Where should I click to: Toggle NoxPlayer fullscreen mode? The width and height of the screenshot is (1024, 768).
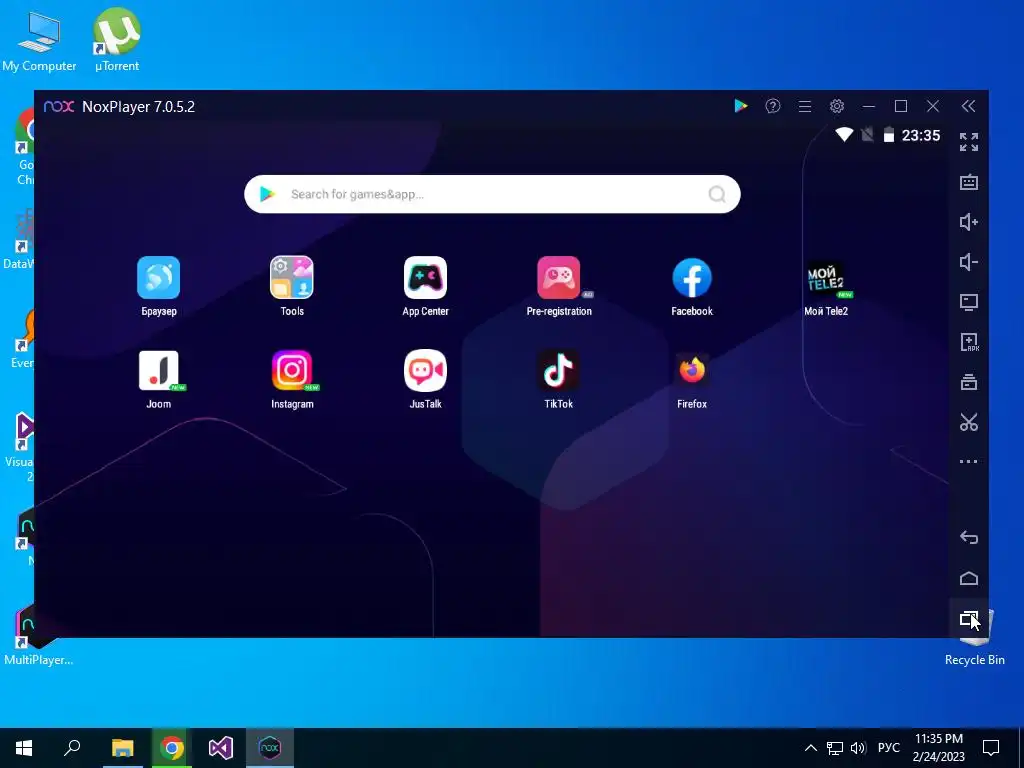969,142
